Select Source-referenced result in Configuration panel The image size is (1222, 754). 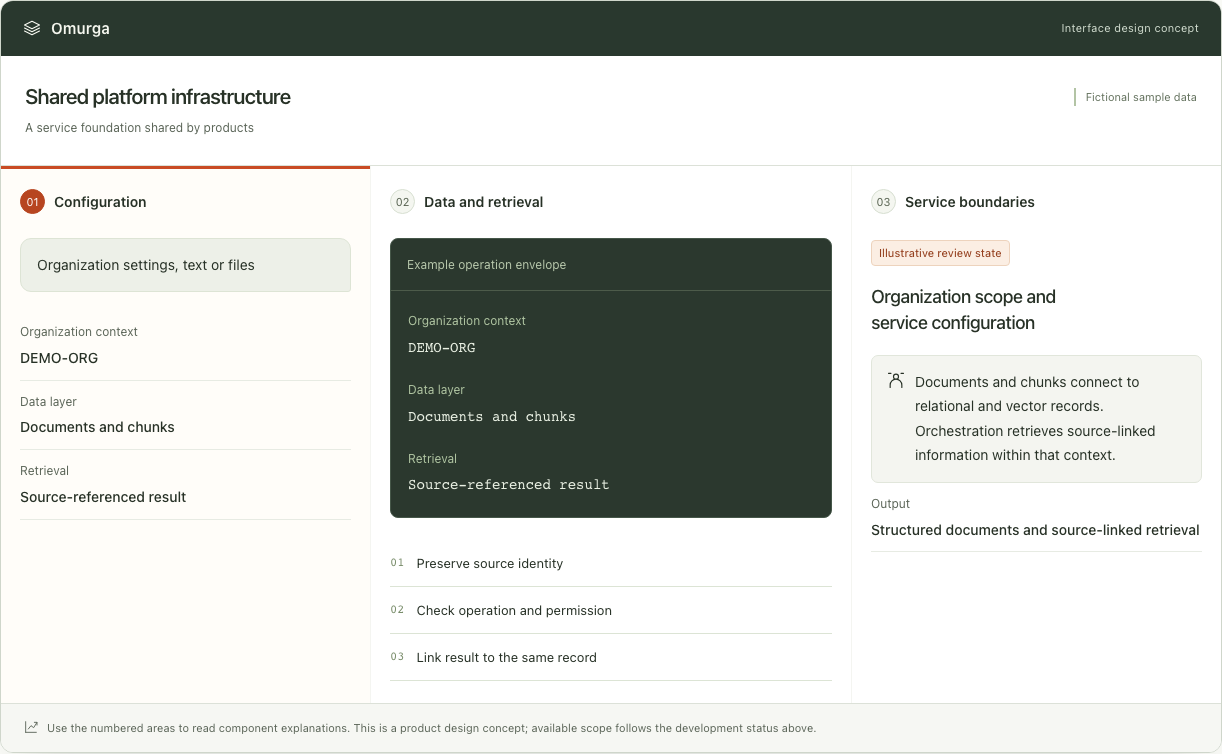click(x=103, y=497)
